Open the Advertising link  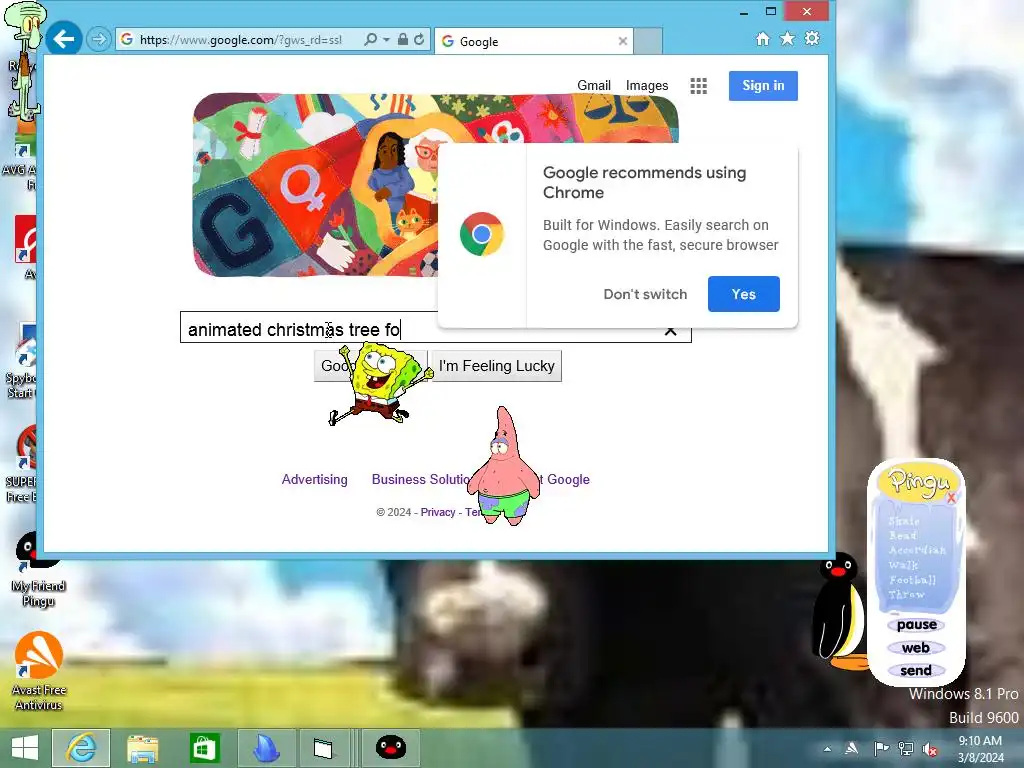pyautogui.click(x=314, y=479)
